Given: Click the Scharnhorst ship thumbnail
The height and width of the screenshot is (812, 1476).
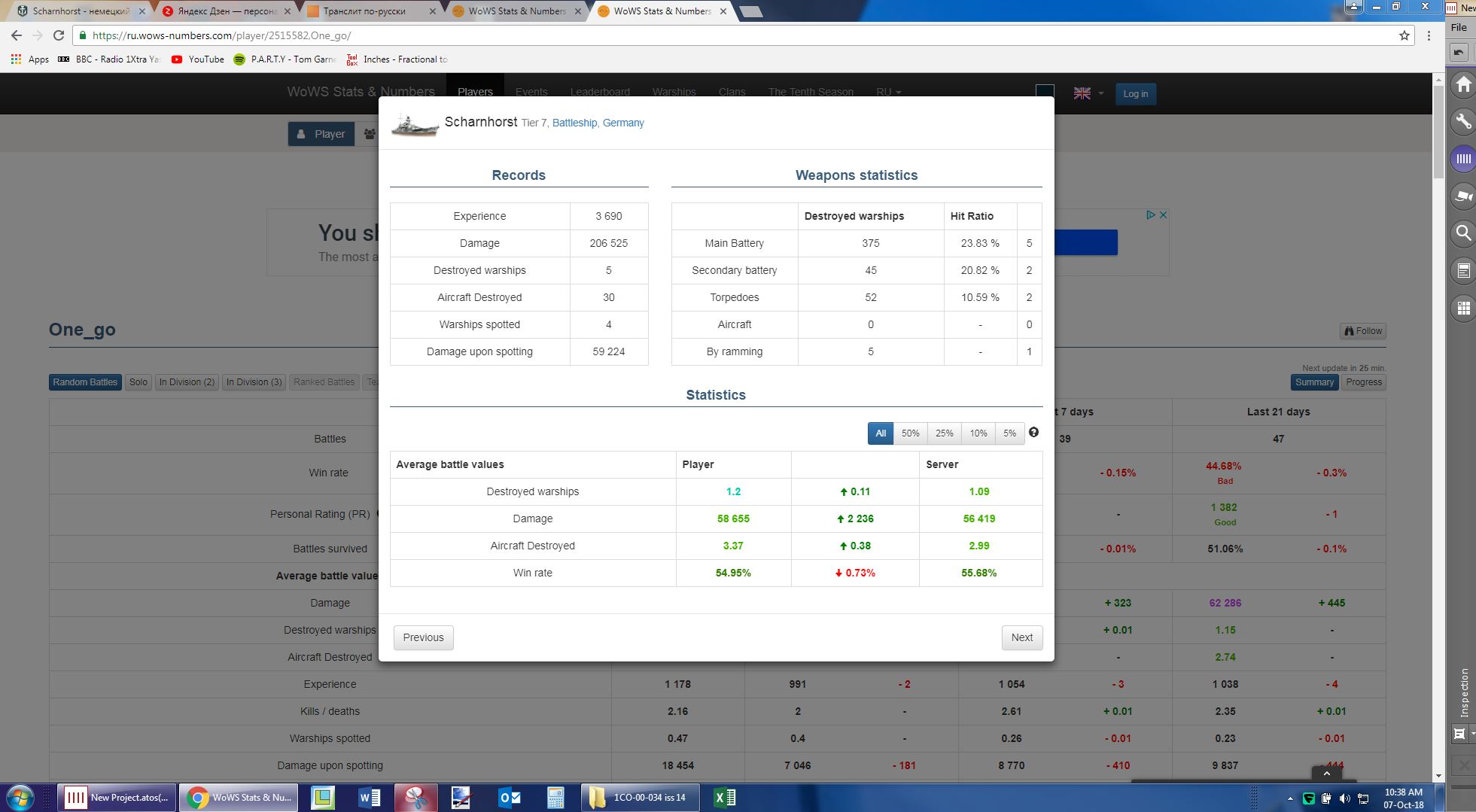Looking at the screenshot, I should click(x=415, y=124).
